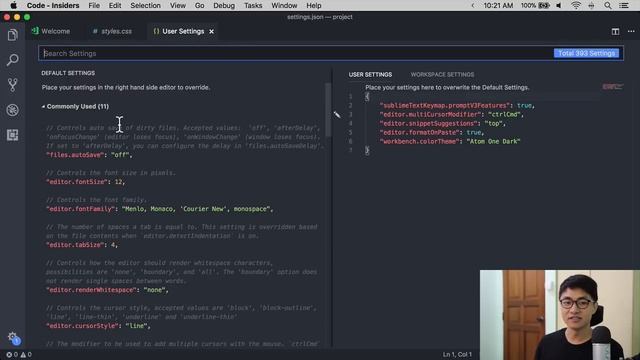Click the split editor icon in the tab bar

click(615, 31)
